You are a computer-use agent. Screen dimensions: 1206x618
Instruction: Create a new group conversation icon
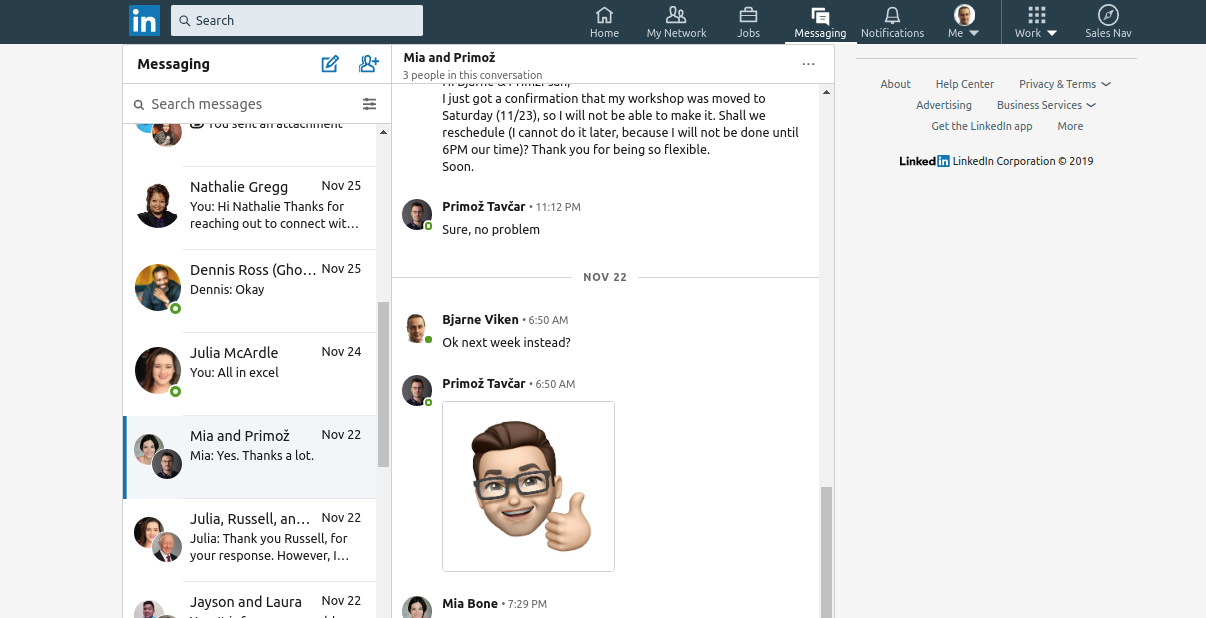(x=369, y=64)
